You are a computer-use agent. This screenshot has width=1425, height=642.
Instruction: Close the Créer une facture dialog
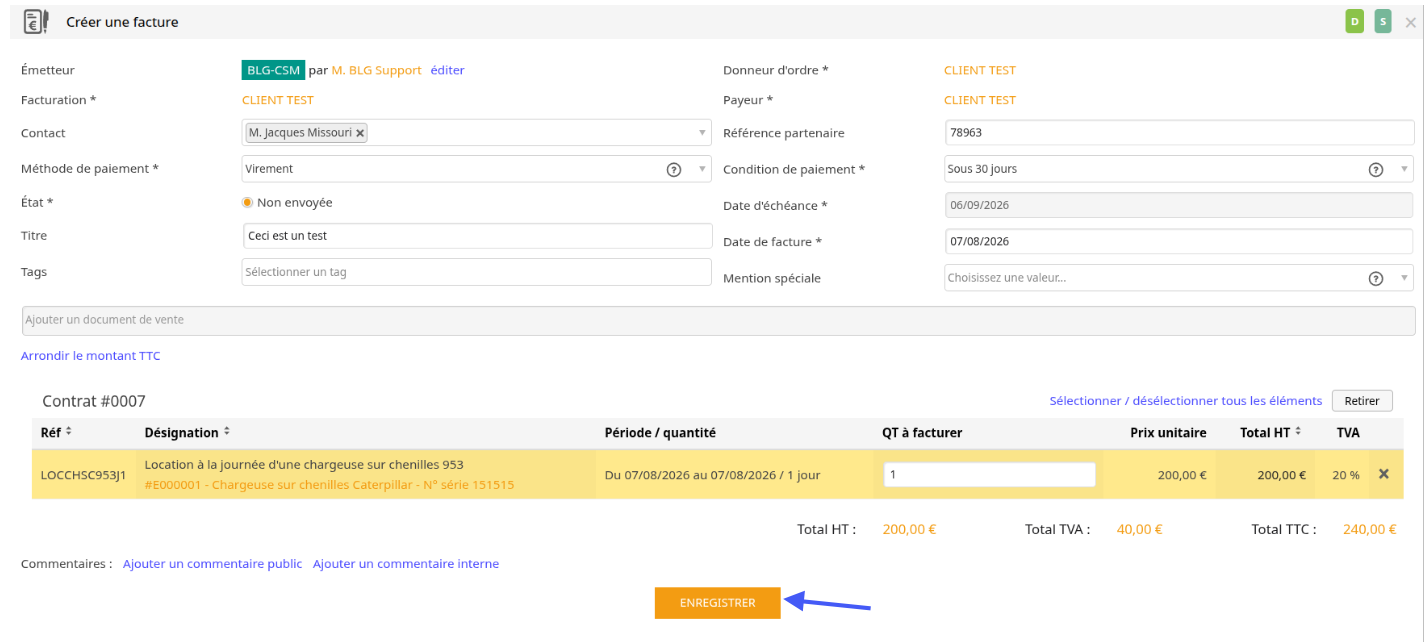coord(1411,22)
